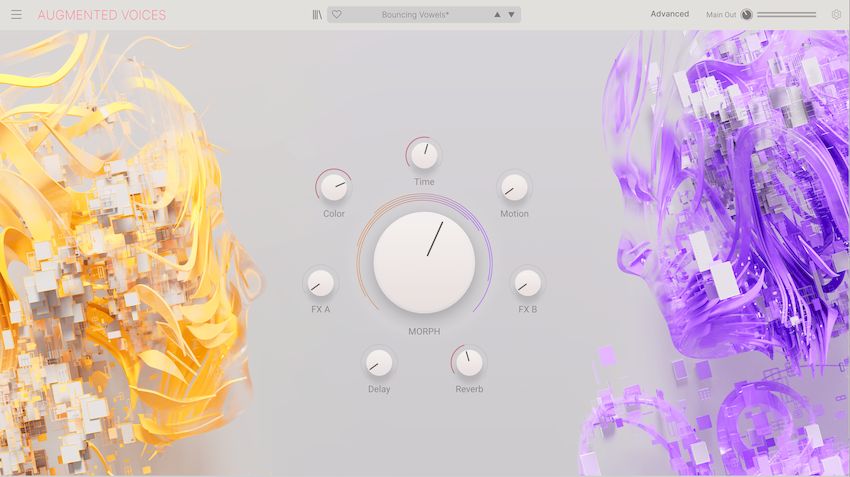850x477 pixels.
Task: Open settings gear in top right
Action: 836,15
